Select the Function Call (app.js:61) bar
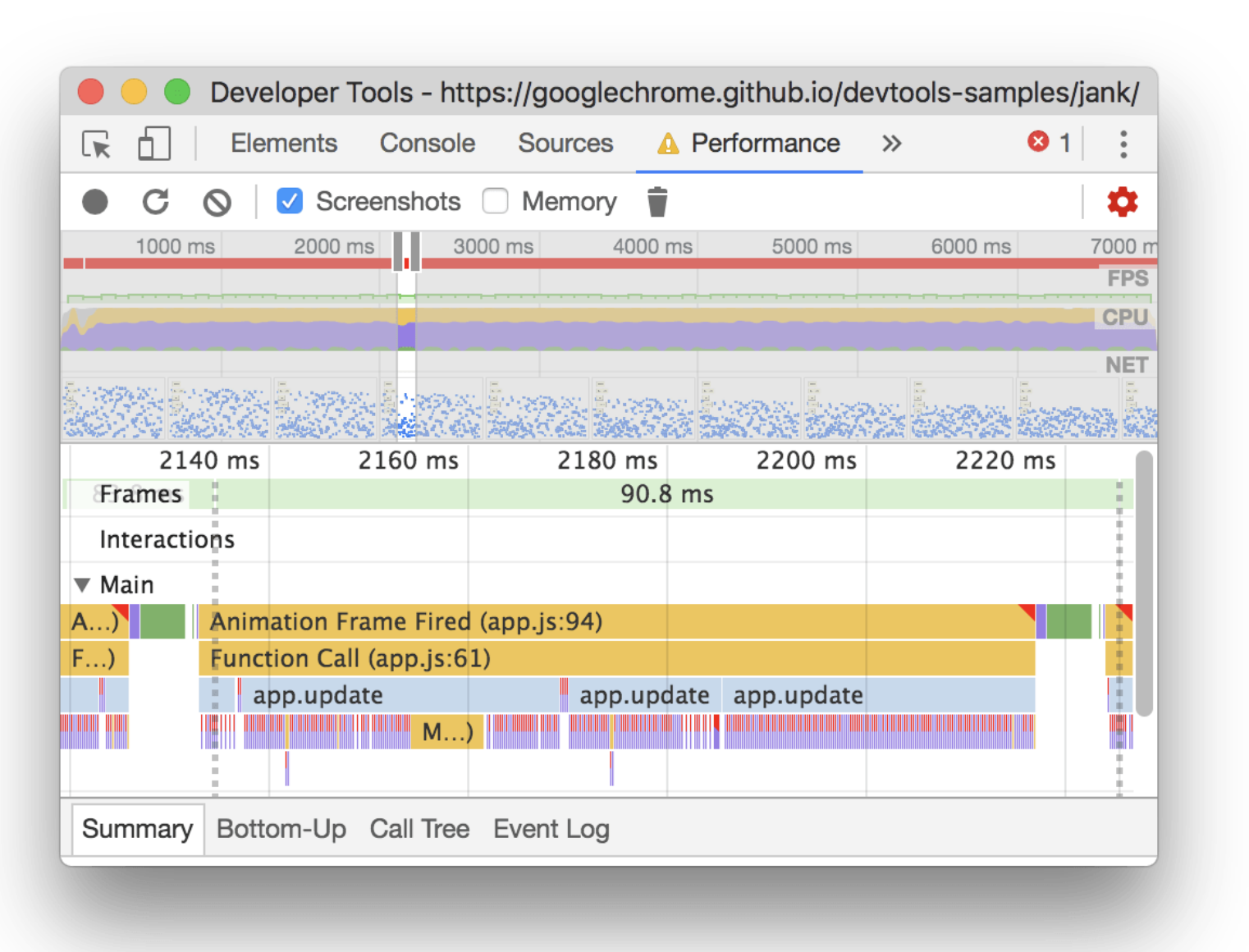The height and width of the screenshot is (952, 1249). [616, 659]
